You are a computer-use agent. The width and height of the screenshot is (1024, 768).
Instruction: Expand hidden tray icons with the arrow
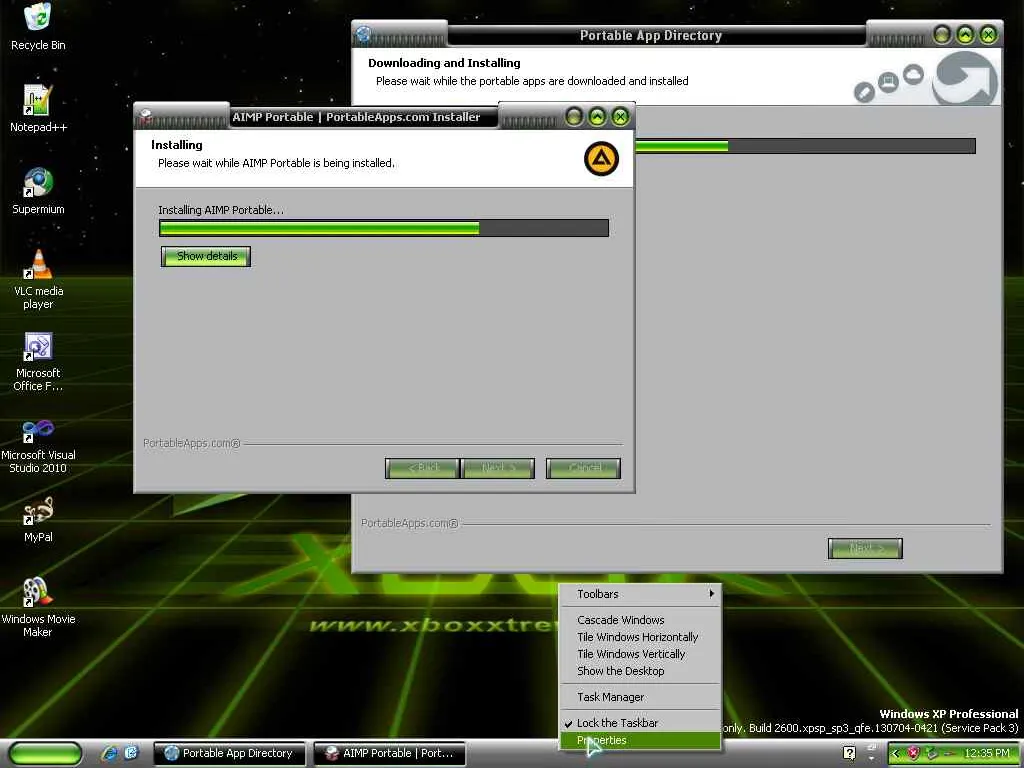click(897, 754)
